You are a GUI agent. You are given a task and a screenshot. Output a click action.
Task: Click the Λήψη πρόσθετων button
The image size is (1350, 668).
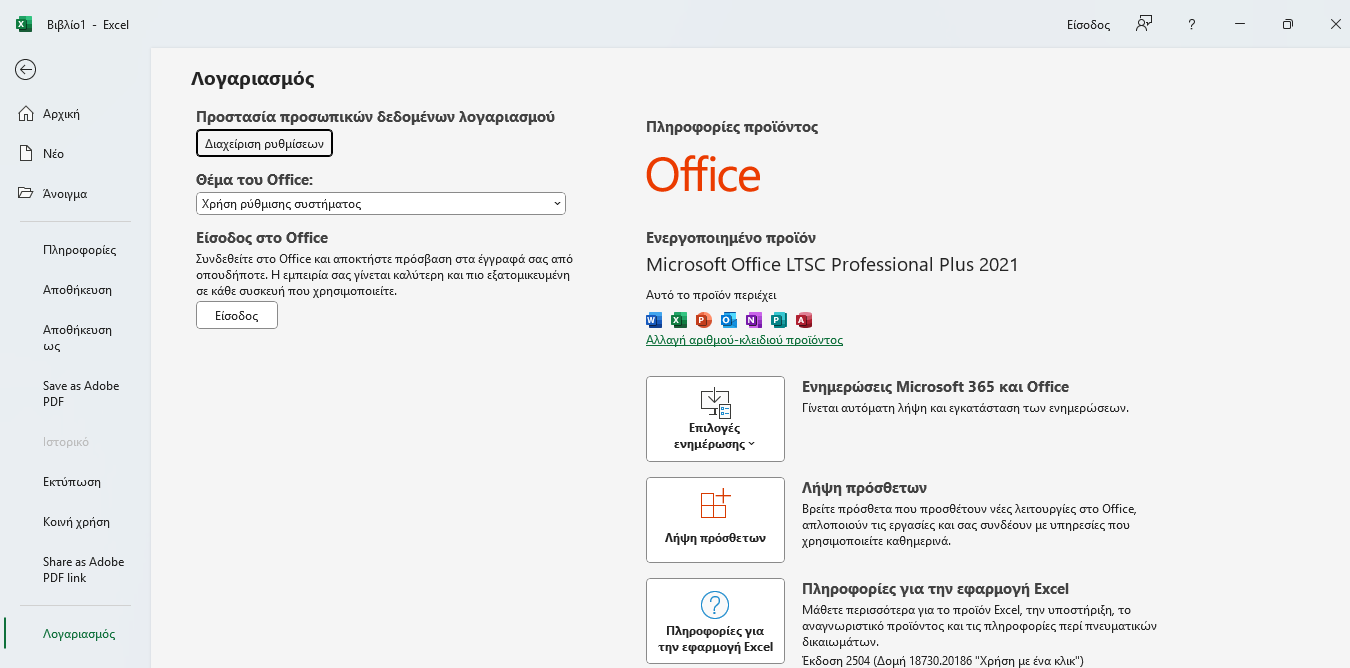click(715, 520)
